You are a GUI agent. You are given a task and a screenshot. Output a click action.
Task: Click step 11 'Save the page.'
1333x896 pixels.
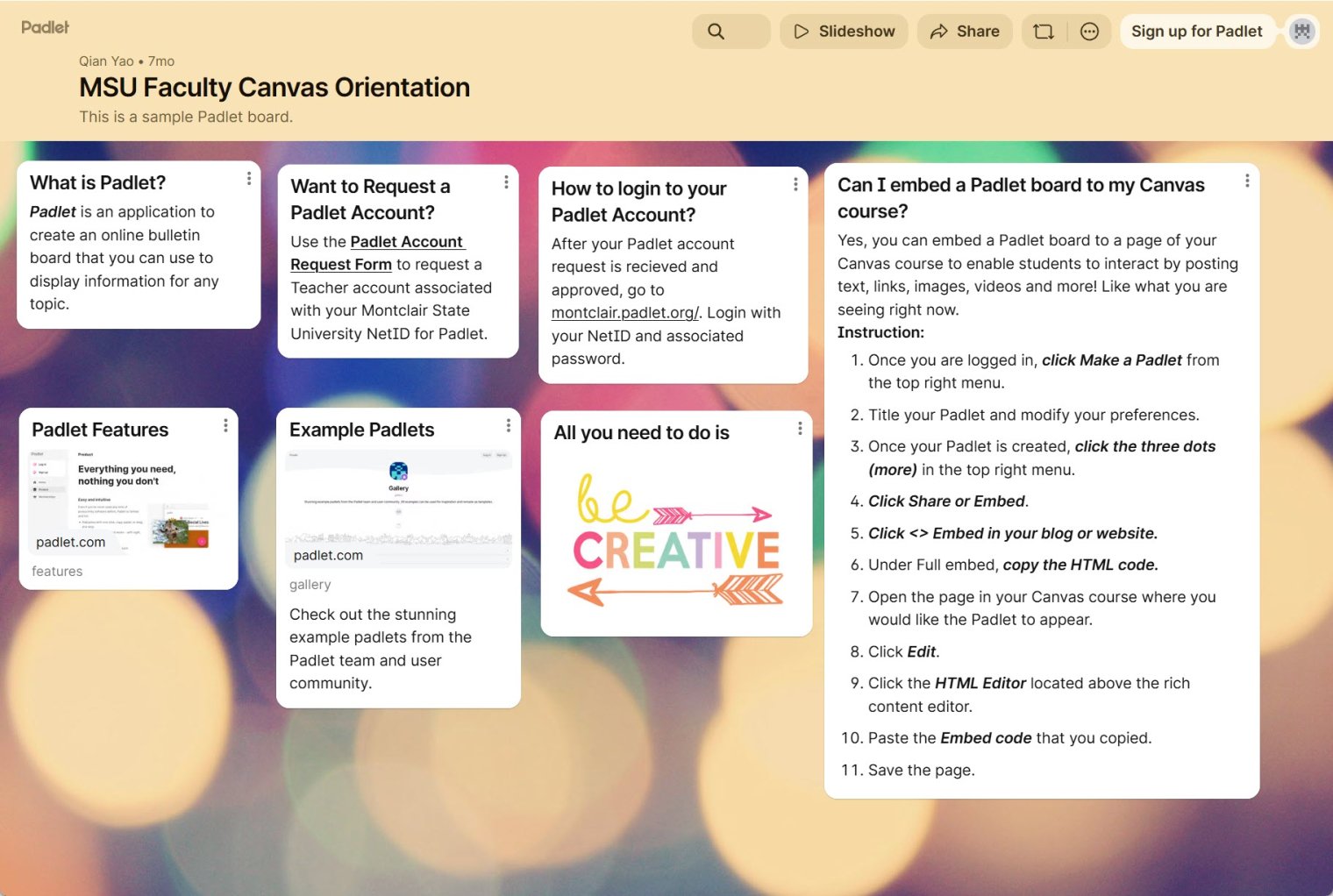[922, 770]
